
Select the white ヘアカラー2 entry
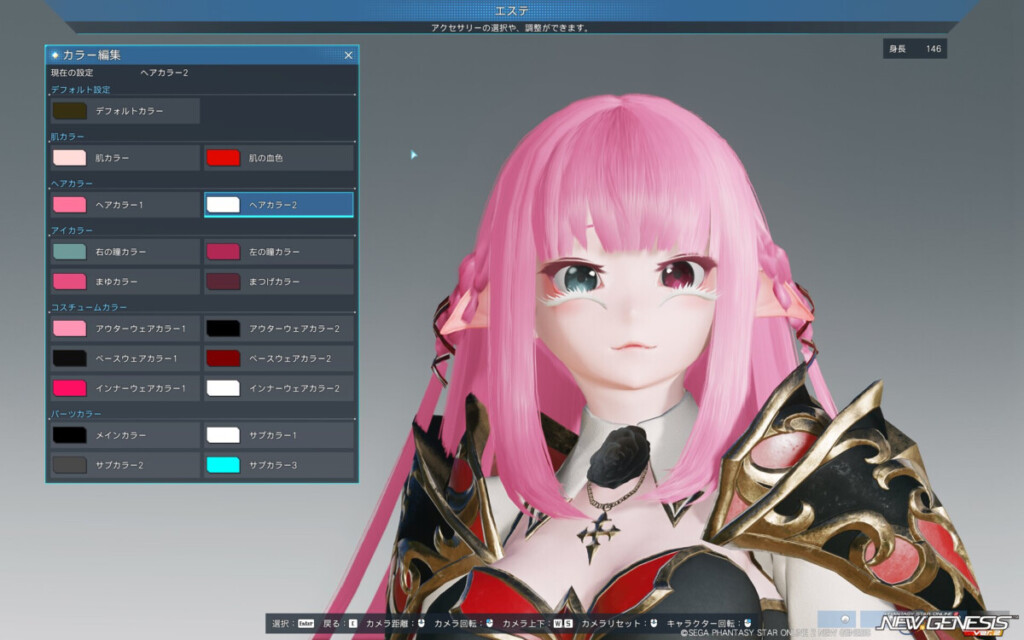277,203
